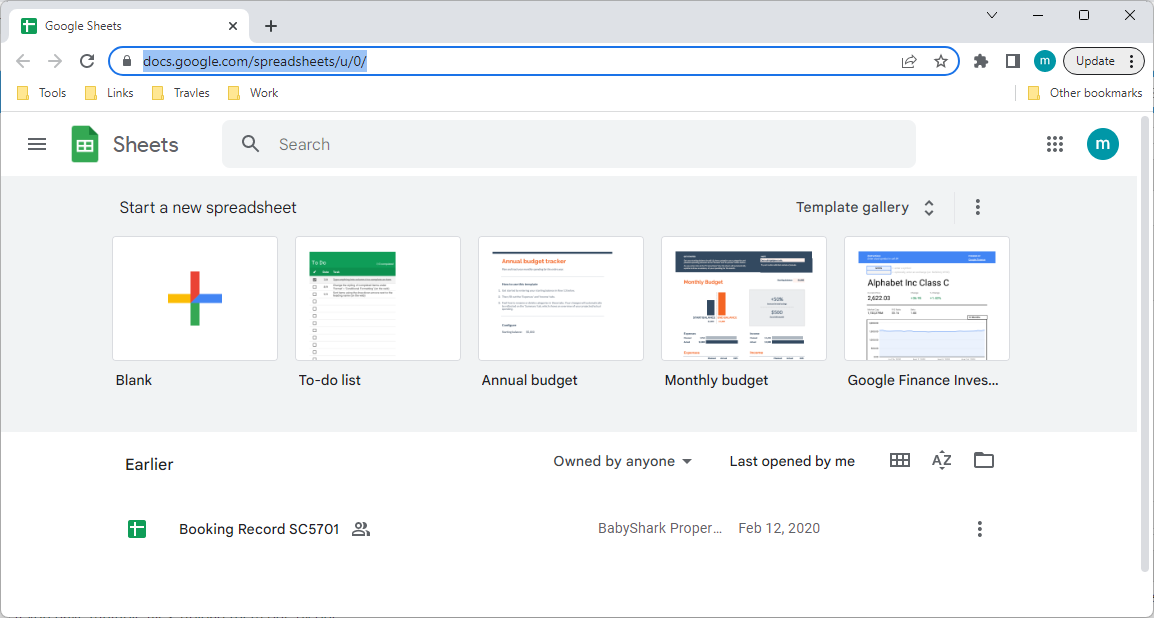1154x618 pixels.
Task: Open the file picker folder icon
Action: (x=984, y=460)
